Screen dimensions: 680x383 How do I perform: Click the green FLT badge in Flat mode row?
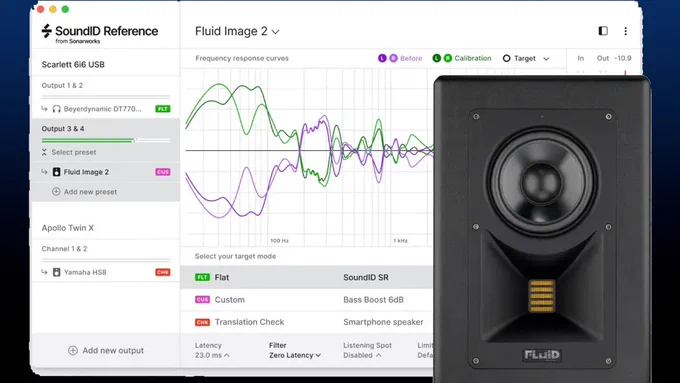(202, 277)
